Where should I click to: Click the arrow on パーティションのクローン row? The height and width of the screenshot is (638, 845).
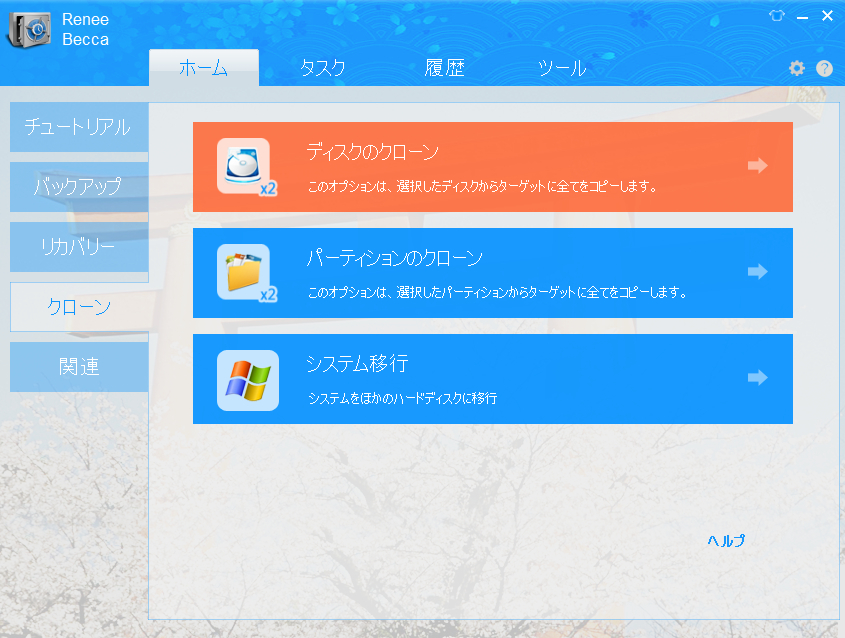pyautogui.click(x=758, y=272)
